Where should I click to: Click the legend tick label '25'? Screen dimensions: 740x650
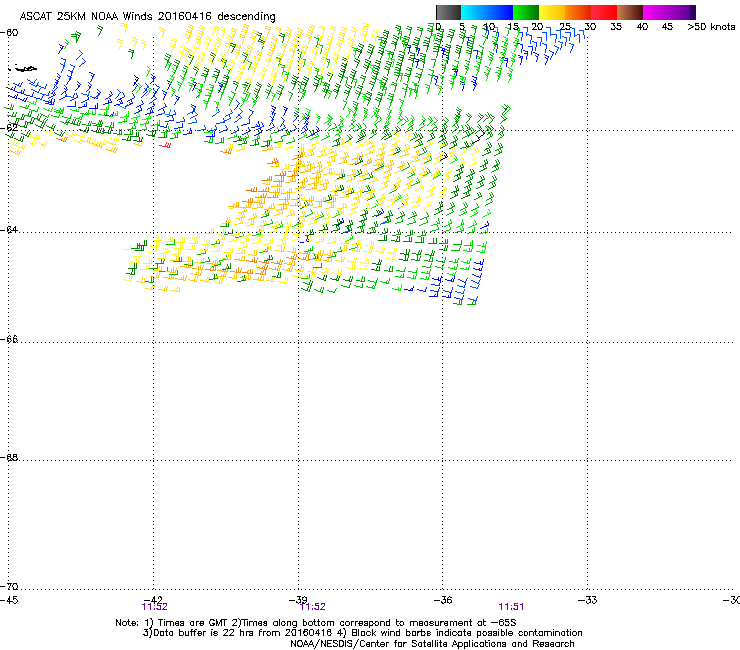(565, 27)
